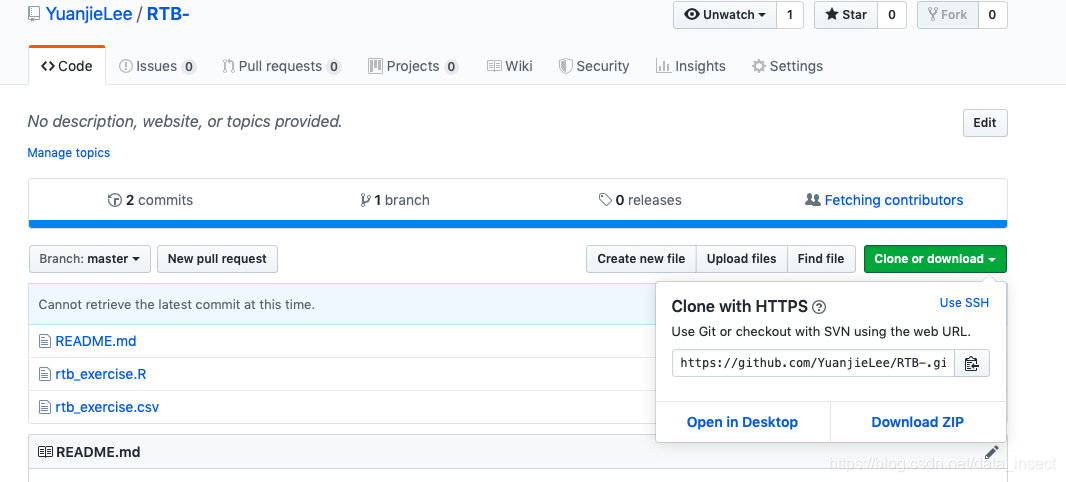1066x482 pixels.
Task: View the watchers count of 1
Action: point(789,15)
